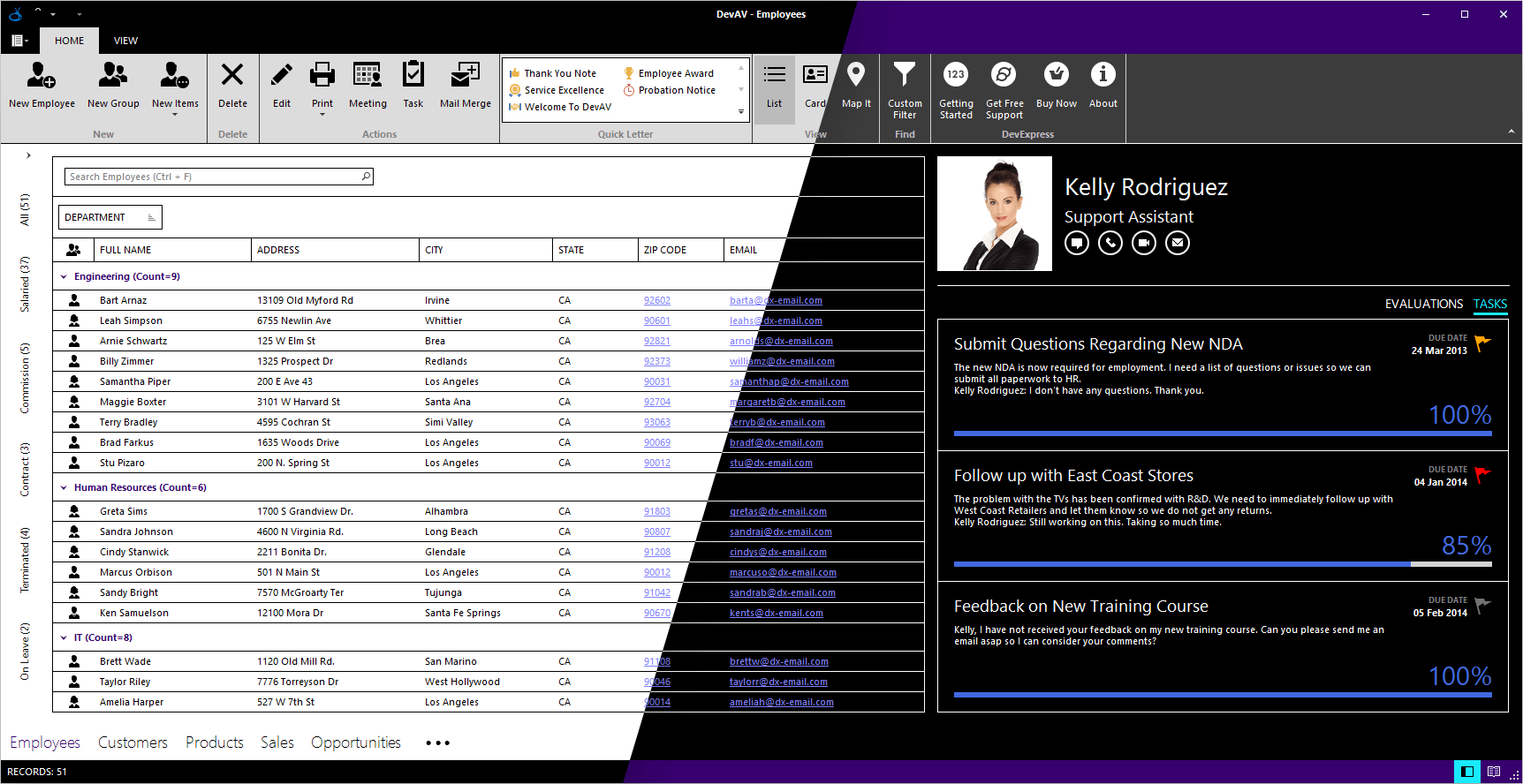Click the phone call icon under Support Assistant
Viewport: 1523px width, 784px height.
[1110, 243]
